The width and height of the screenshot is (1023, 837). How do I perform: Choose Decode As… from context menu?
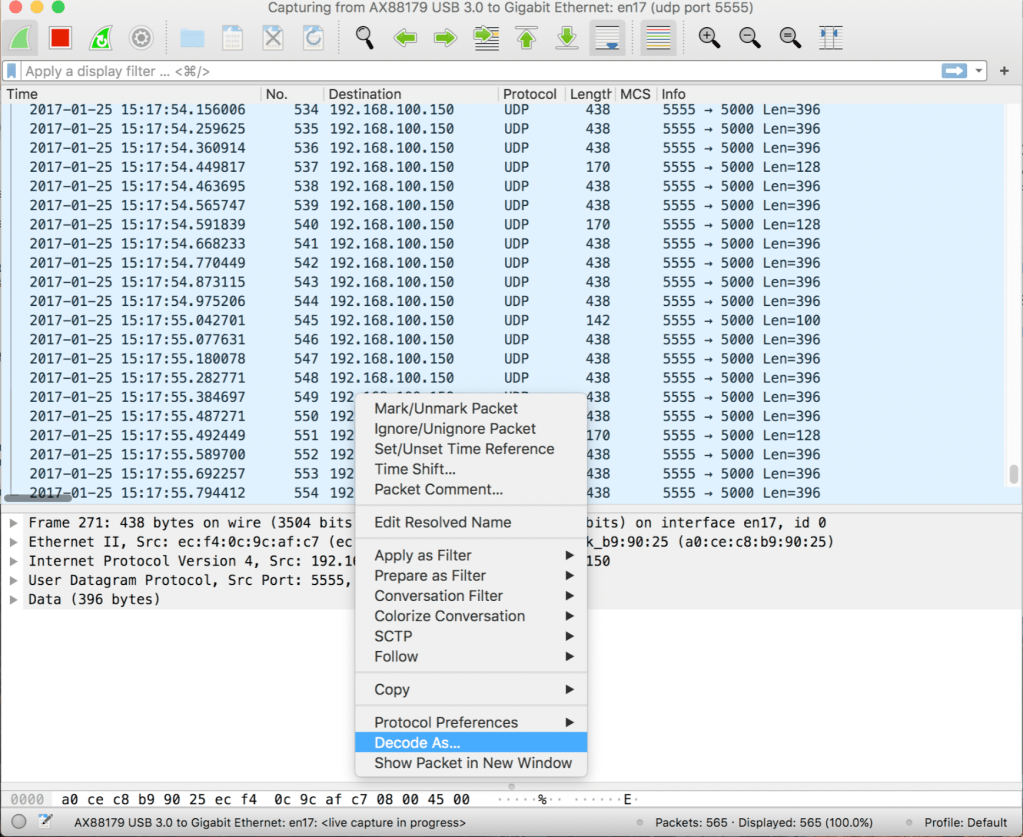417,742
